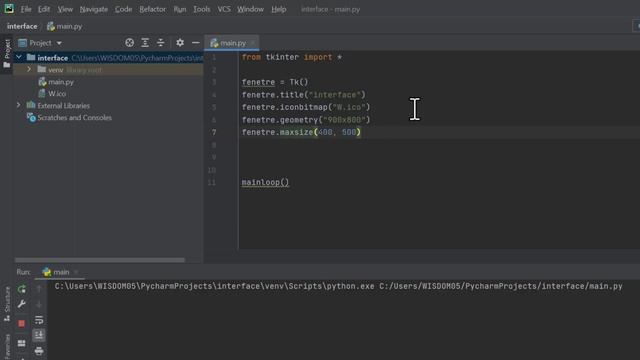This screenshot has width=640, height=360.
Task: Open the Code menu
Action: [x=123, y=9]
